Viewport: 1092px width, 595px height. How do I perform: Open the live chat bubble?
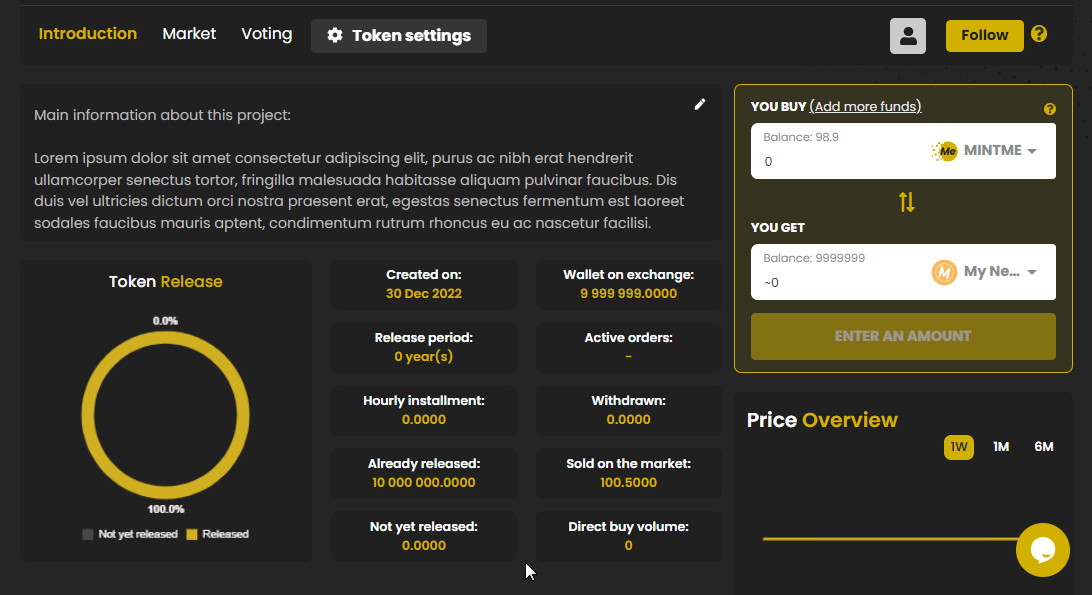(x=1042, y=549)
